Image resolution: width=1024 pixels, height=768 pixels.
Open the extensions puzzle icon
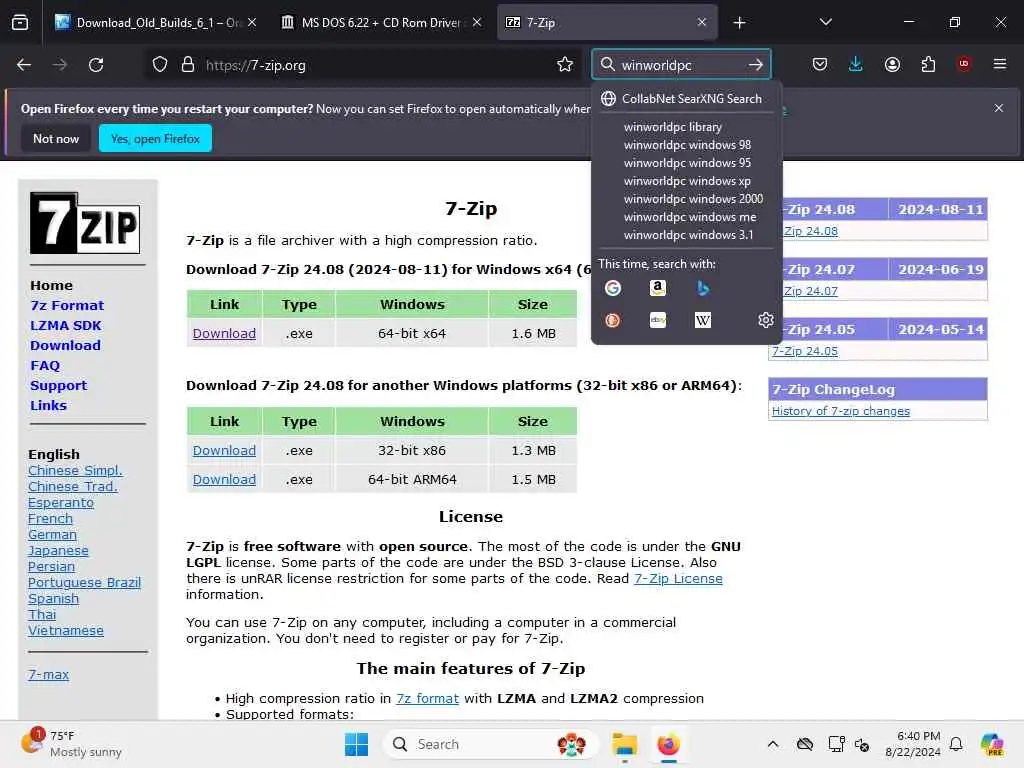pyautogui.click(x=928, y=65)
